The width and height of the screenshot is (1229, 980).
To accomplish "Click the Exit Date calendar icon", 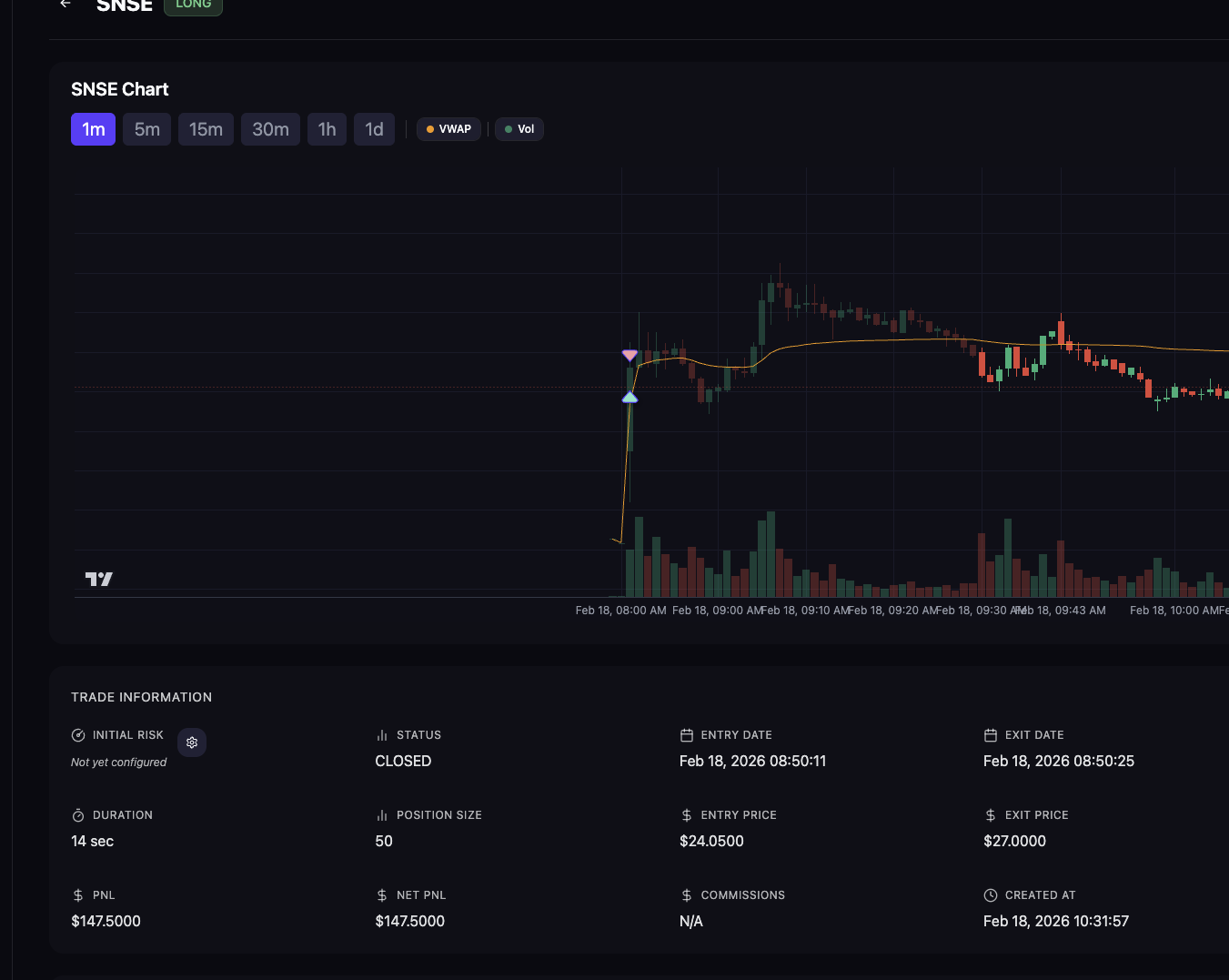I will coord(991,735).
